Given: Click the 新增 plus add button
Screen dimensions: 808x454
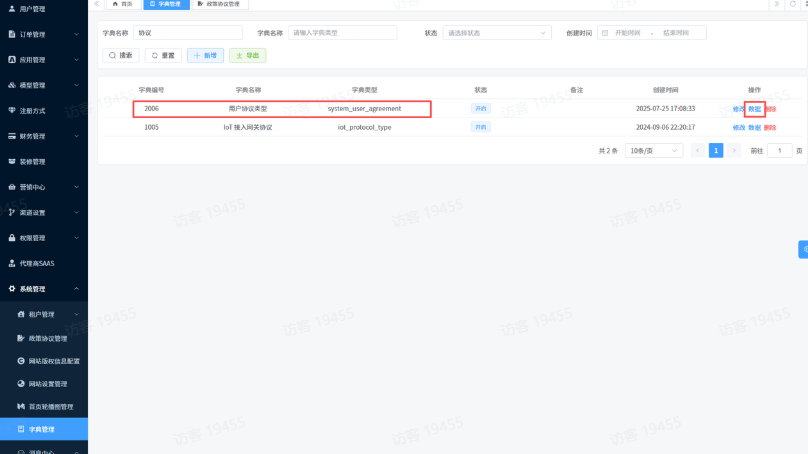Looking at the screenshot, I should click(x=205, y=56).
